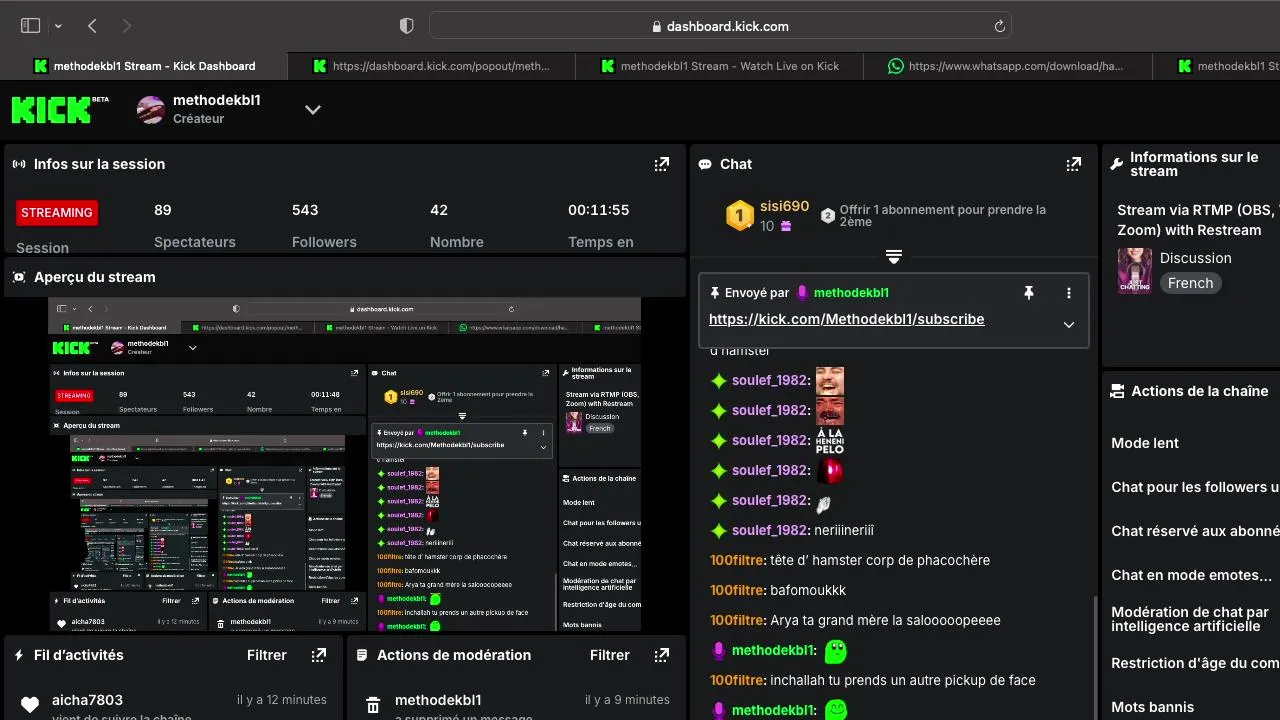This screenshot has width=1280, height=720.
Task: Click methodekbl1 in Actions de modération list
Action: (x=438, y=700)
